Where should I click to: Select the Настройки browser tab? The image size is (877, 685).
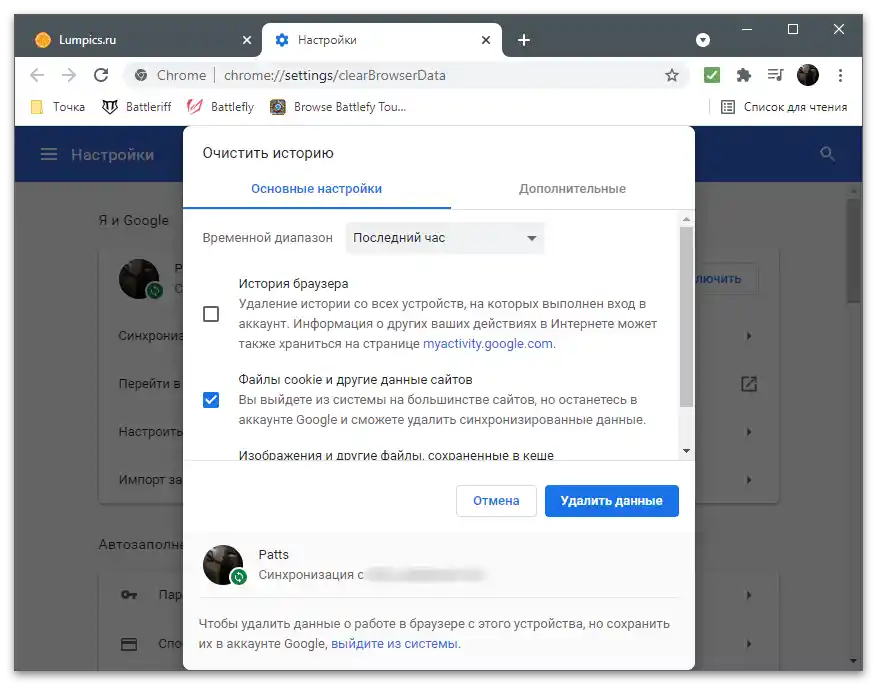(382, 40)
